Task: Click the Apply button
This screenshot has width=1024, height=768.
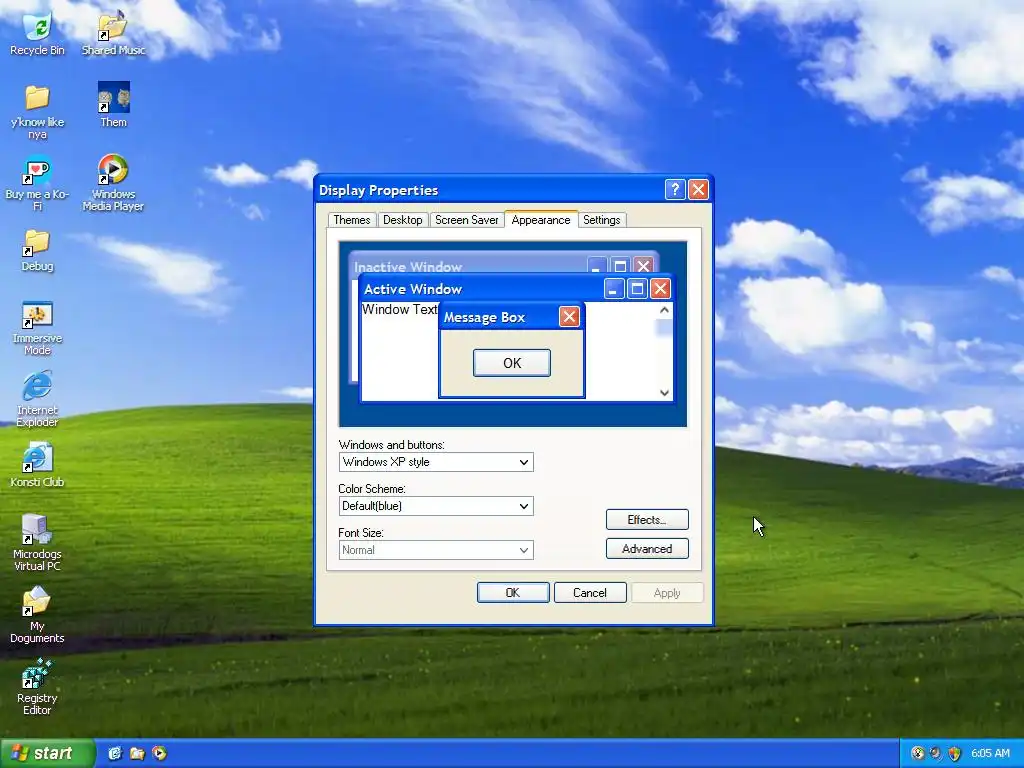Action: 667,592
